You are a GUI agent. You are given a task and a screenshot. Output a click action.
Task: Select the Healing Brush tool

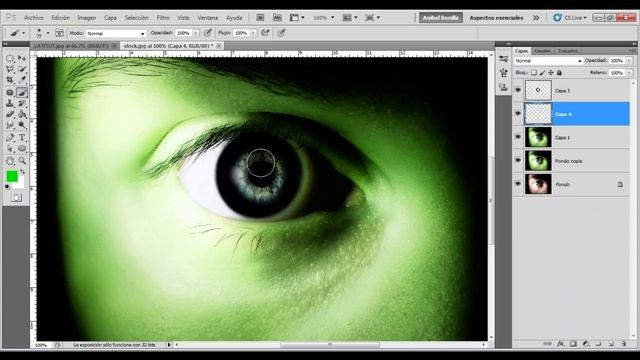tap(10, 93)
